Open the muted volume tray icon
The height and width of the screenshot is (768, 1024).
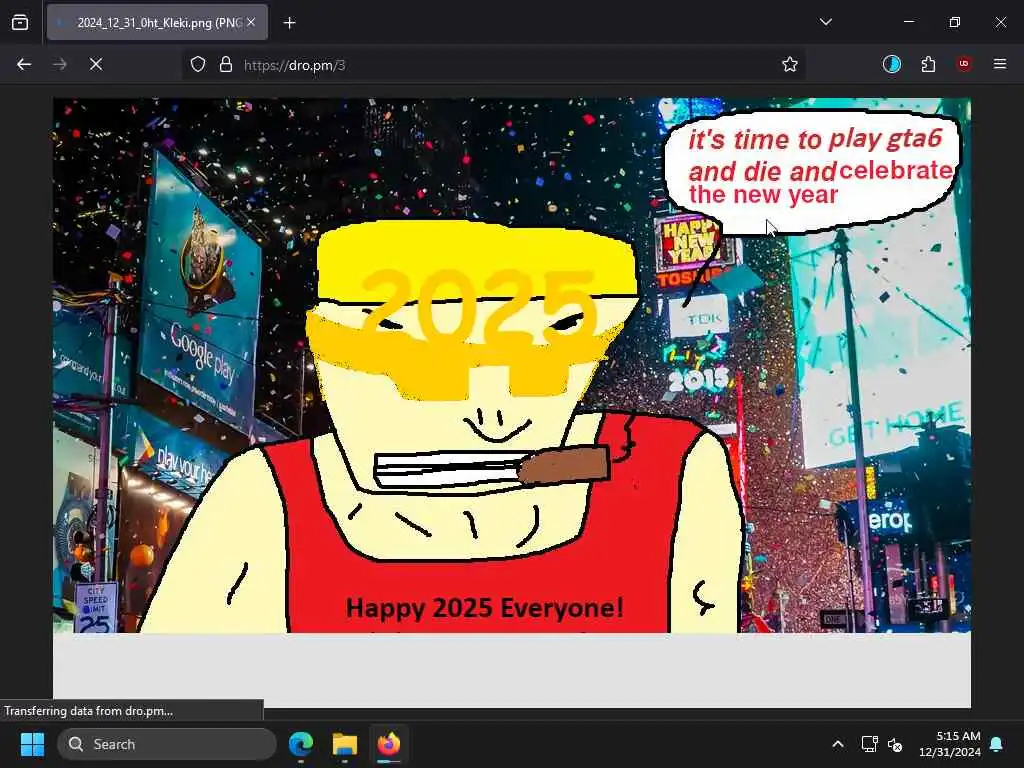(x=895, y=744)
